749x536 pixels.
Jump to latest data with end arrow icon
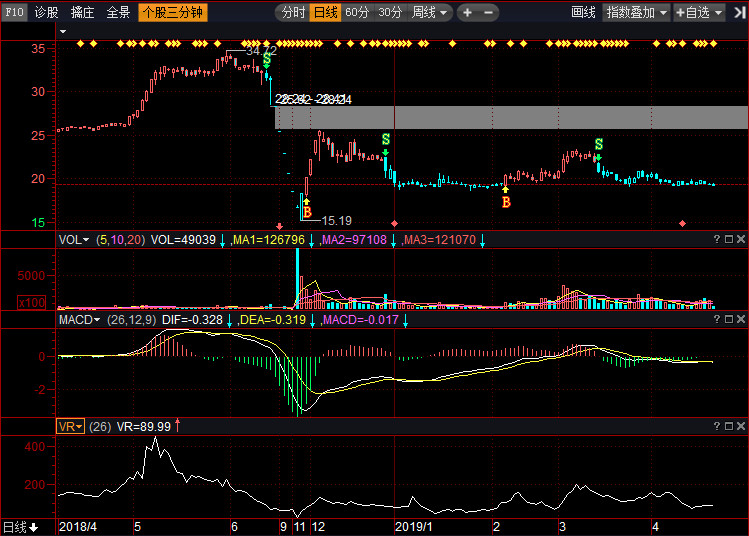pos(739,12)
